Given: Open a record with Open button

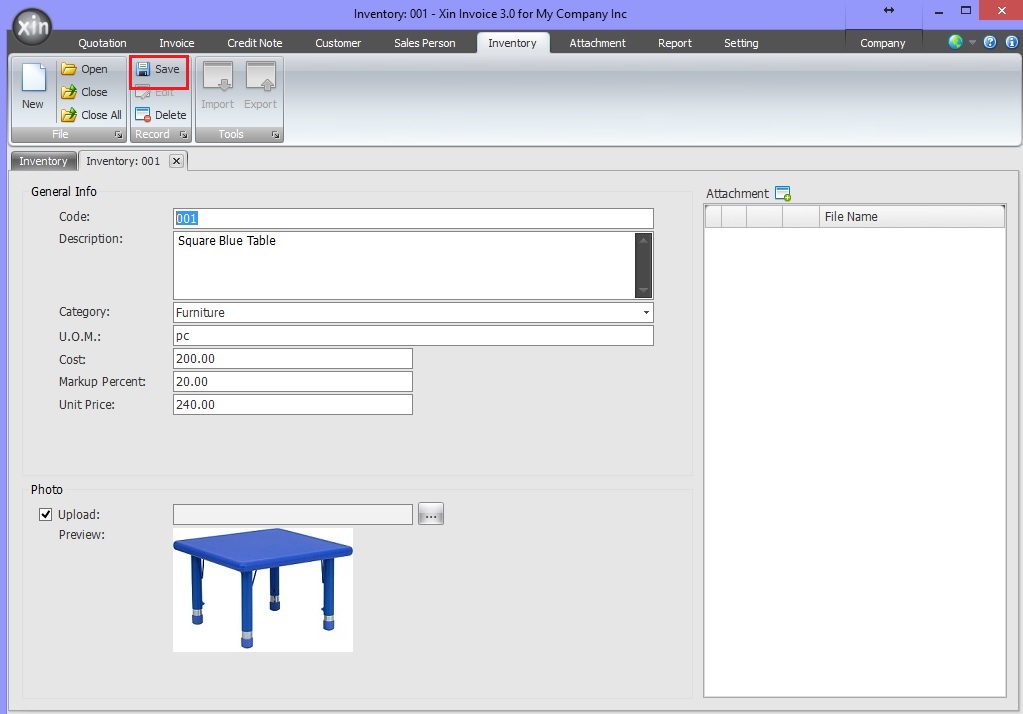Looking at the screenshot, I should [x=84, y=69].
